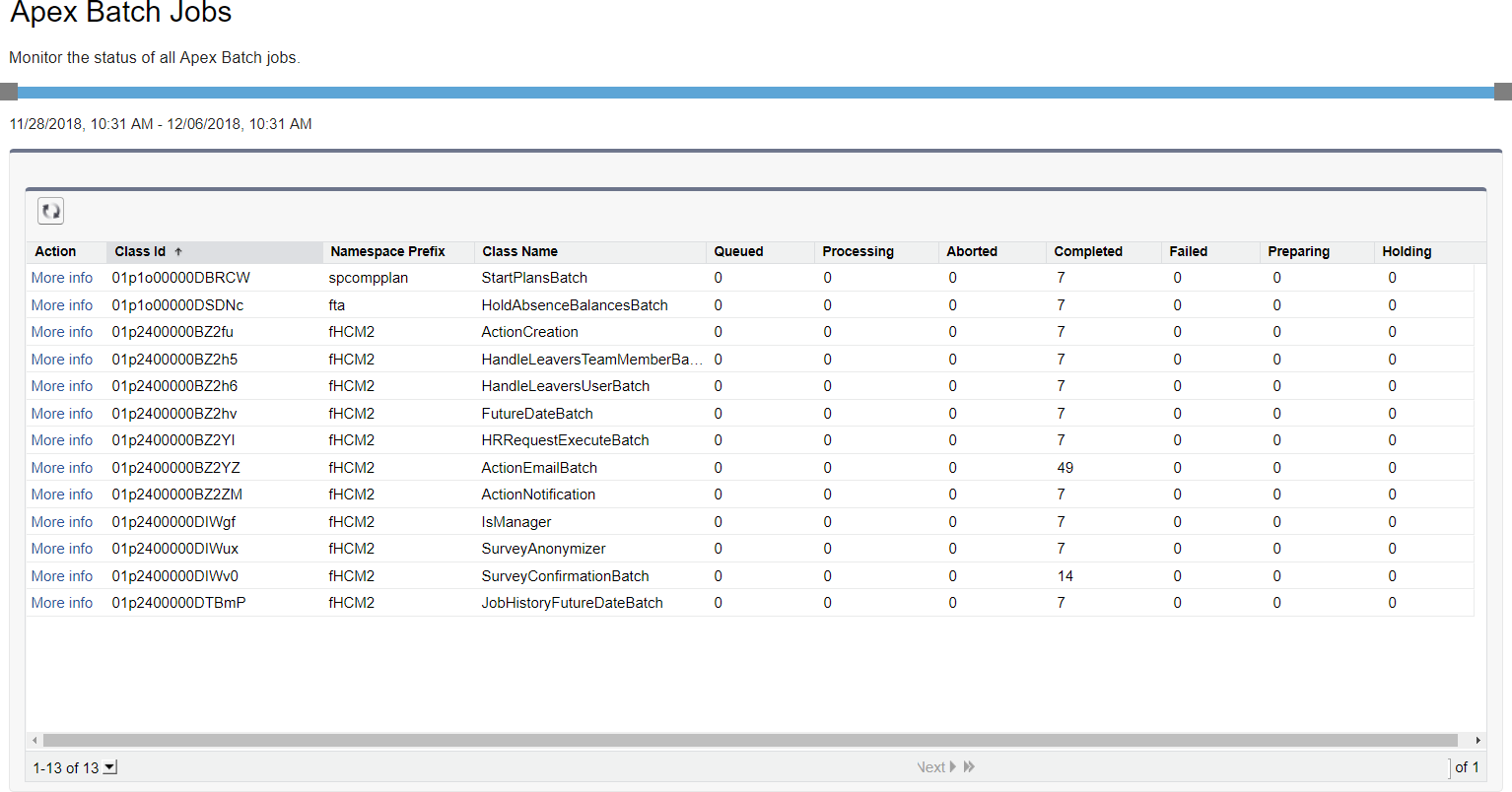1512x792 pixels.
Task: Click the last page double-arrow icon
Action: (969, 767)
